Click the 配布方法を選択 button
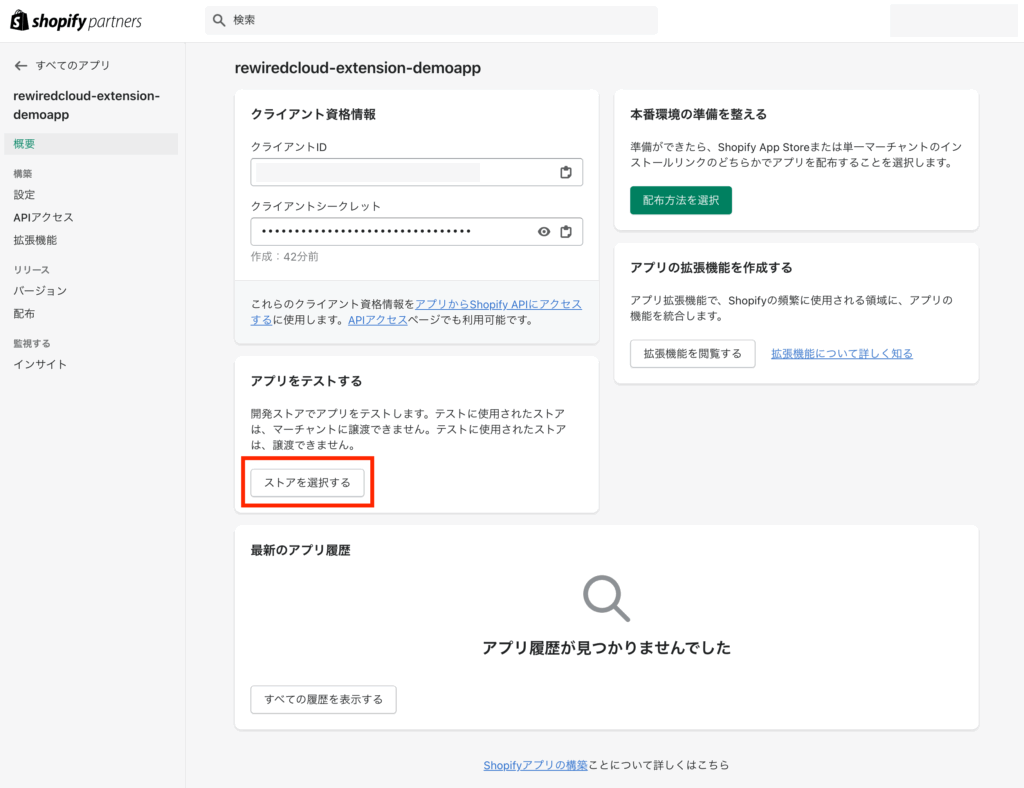The width and height of the screenshot is (1024, 788). (x=680, y=200)
